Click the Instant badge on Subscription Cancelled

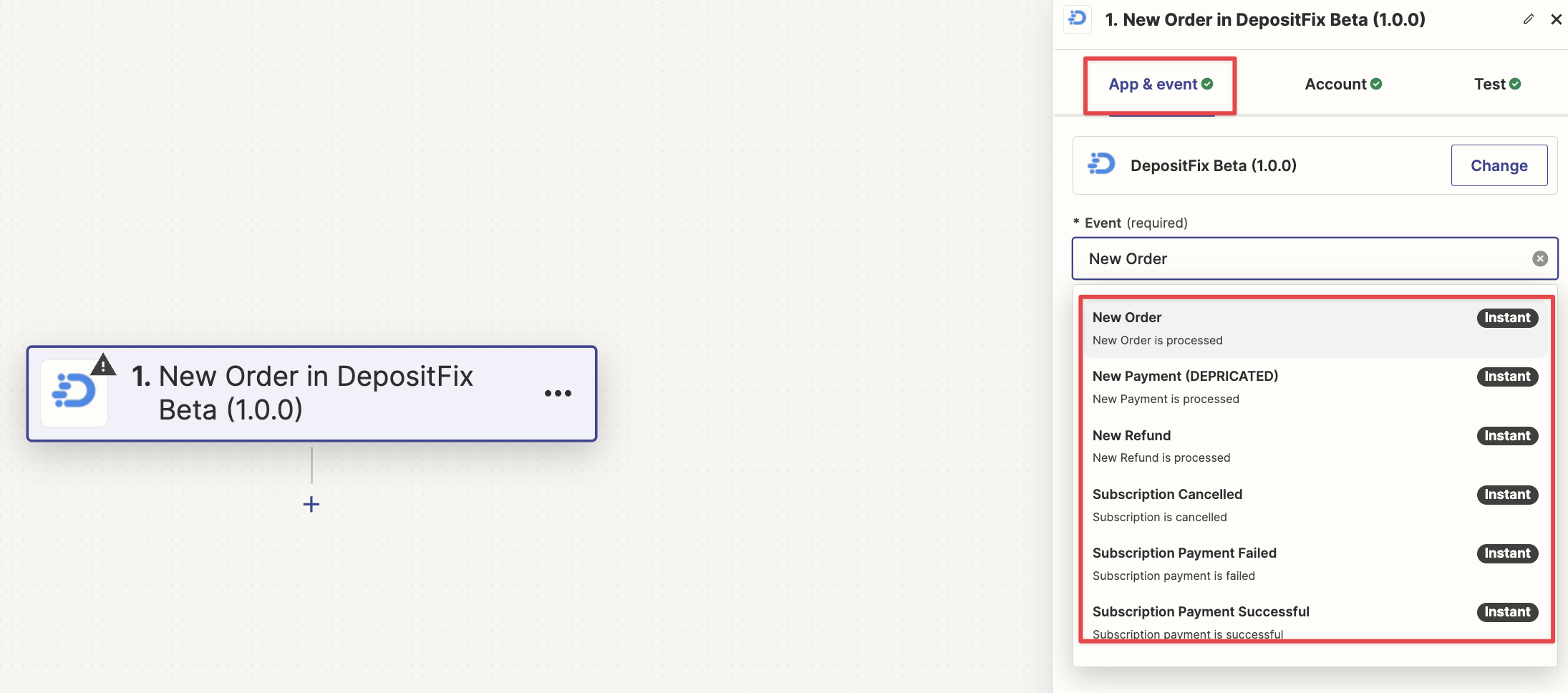pyautogui.click(x=1507, y=494)
